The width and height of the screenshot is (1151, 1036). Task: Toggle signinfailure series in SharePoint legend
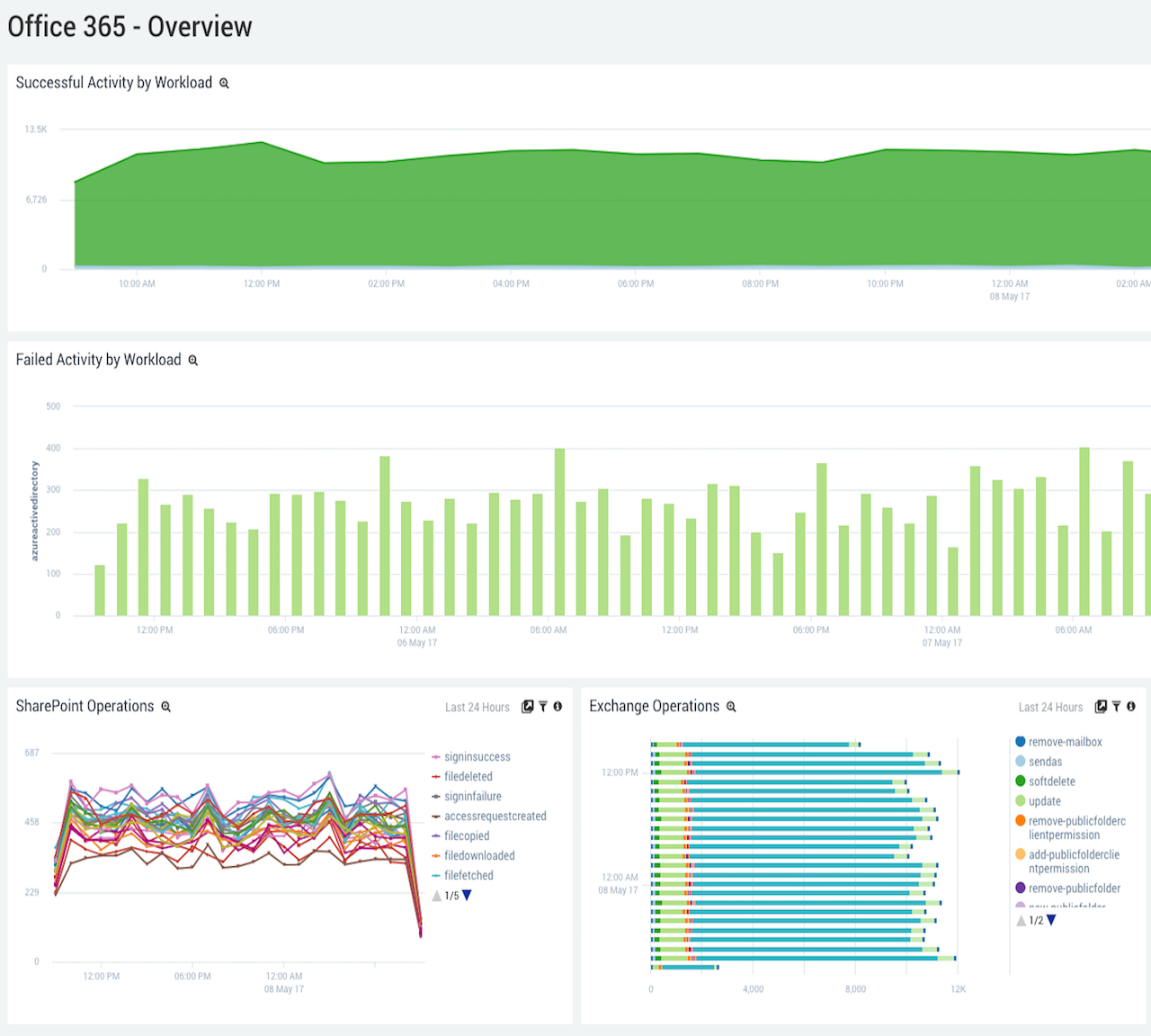click(467, 797)
